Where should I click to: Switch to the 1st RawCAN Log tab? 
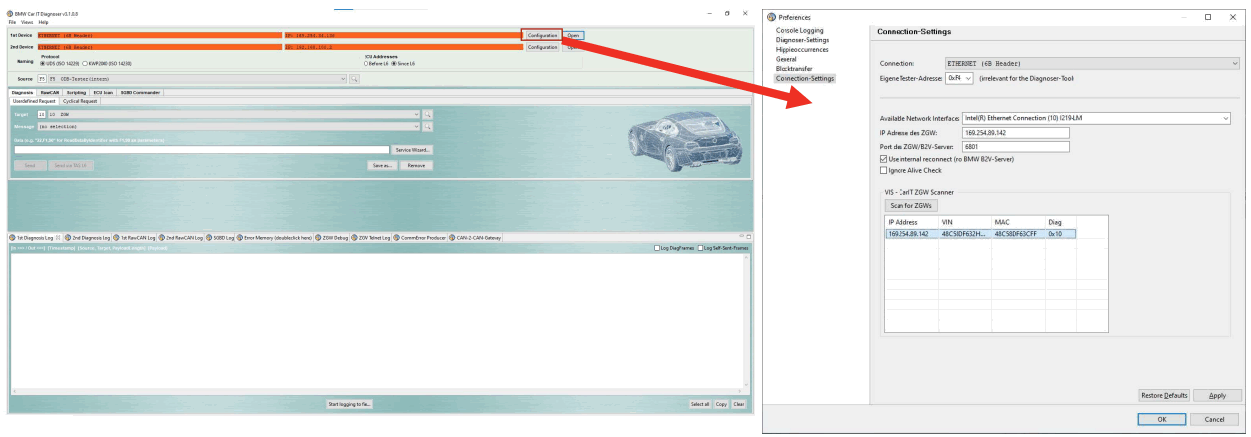point(136,237)
